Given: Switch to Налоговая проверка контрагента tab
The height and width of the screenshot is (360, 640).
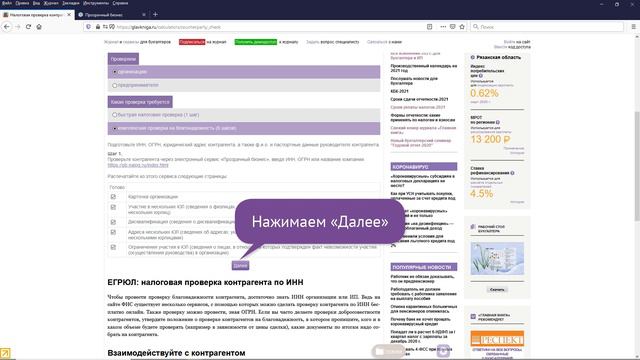Looking at the screenshot, I should 36,15.
